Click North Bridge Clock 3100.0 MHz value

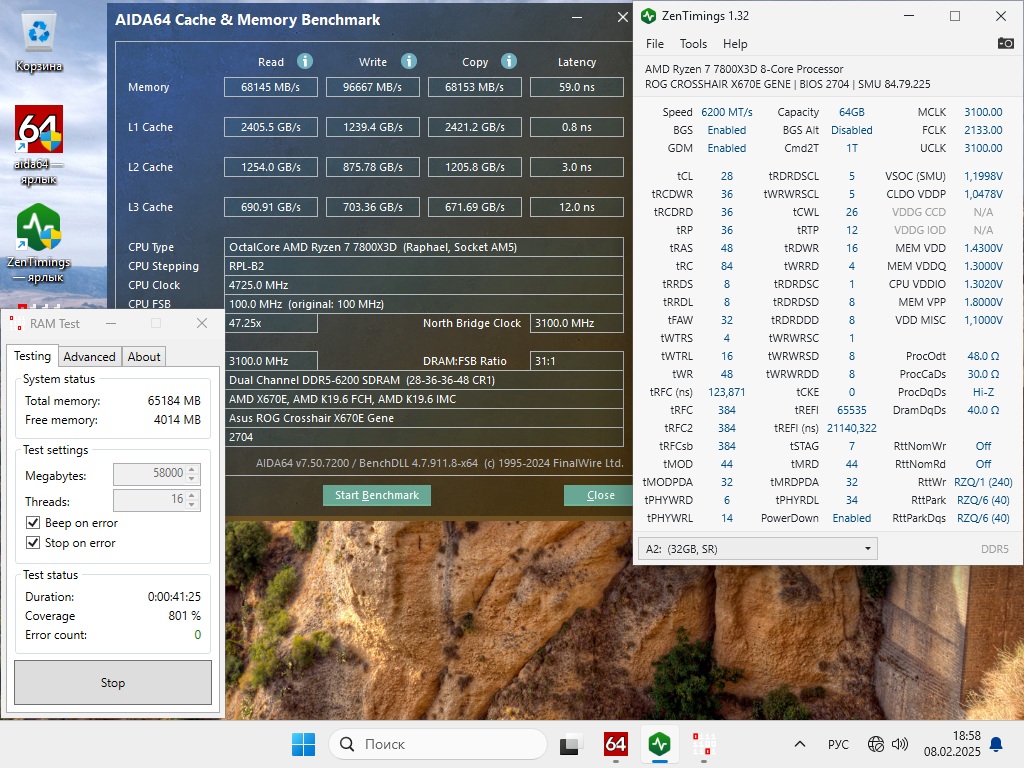577,323
